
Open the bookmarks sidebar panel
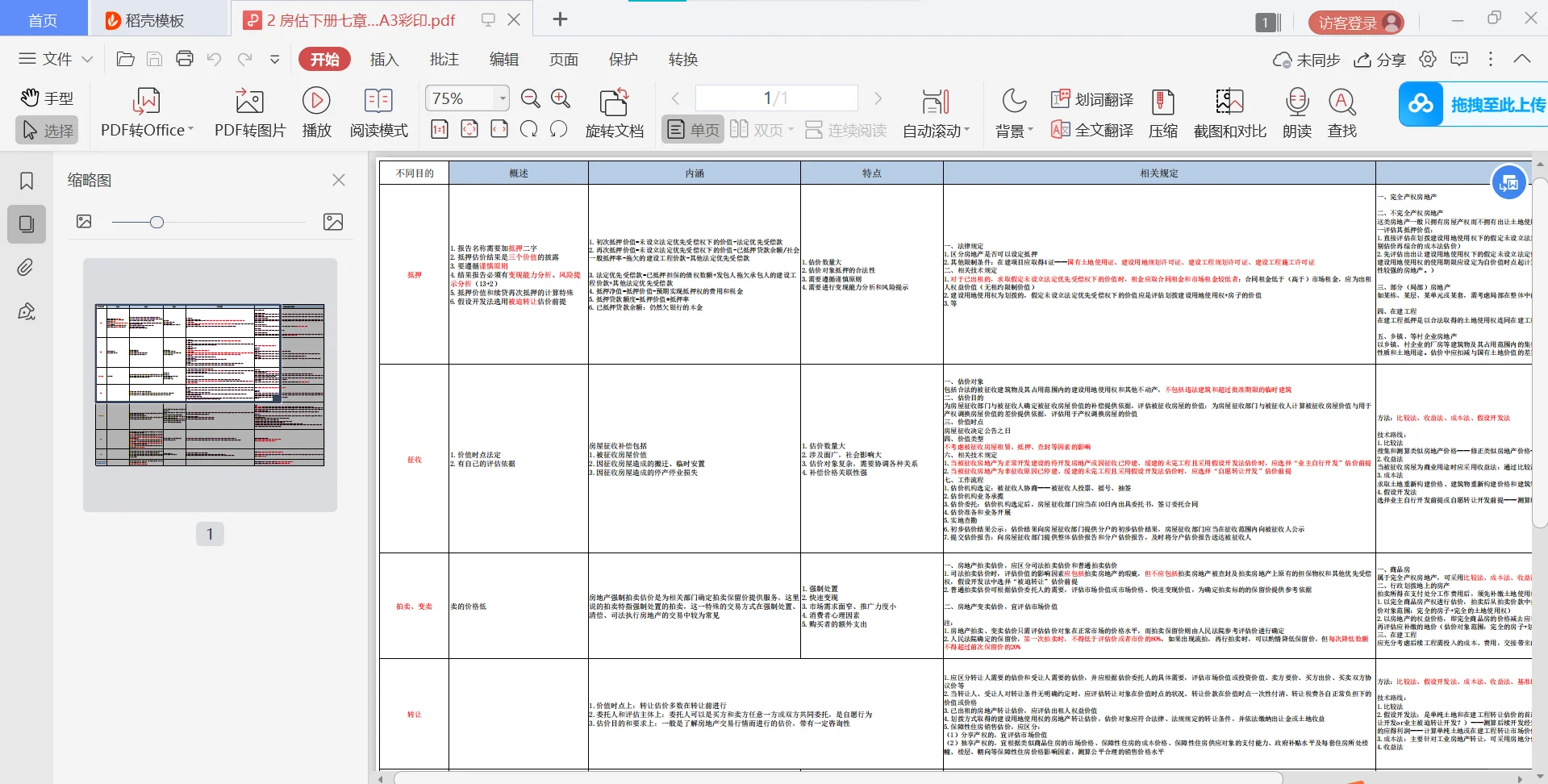(x=27, y=181)
